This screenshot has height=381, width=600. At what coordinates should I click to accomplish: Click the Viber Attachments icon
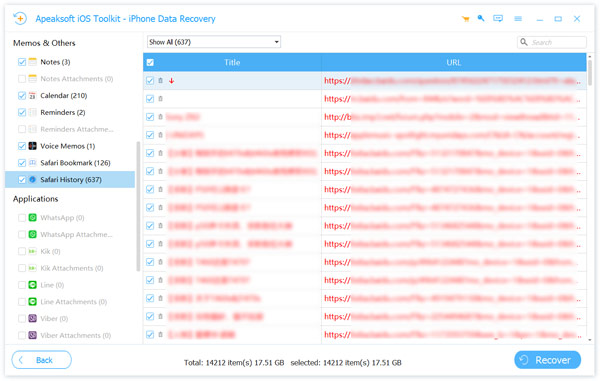pyautogui.click(x=33, y=335)
